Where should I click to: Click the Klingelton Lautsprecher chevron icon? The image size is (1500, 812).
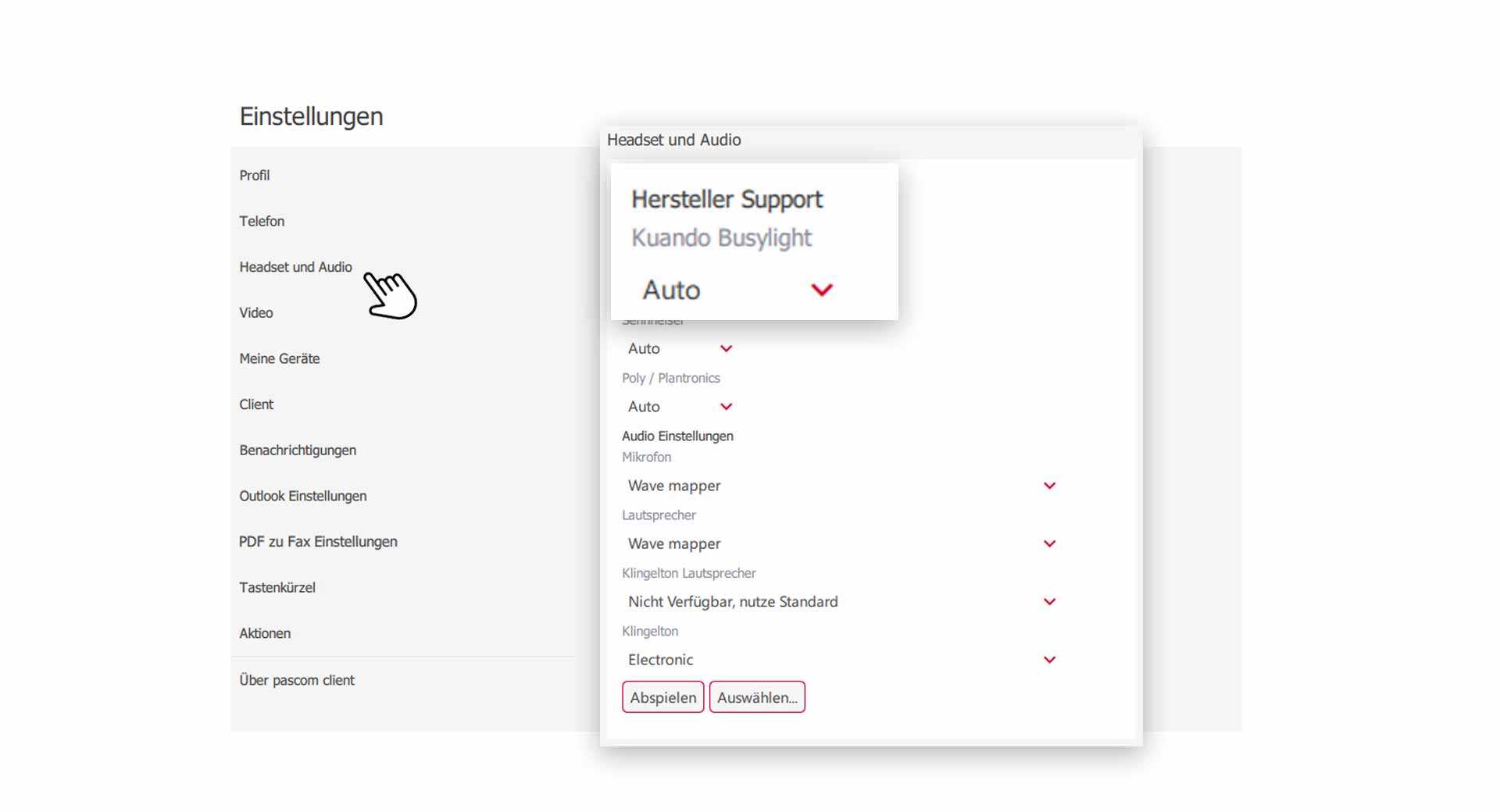tap(1049, 601)
